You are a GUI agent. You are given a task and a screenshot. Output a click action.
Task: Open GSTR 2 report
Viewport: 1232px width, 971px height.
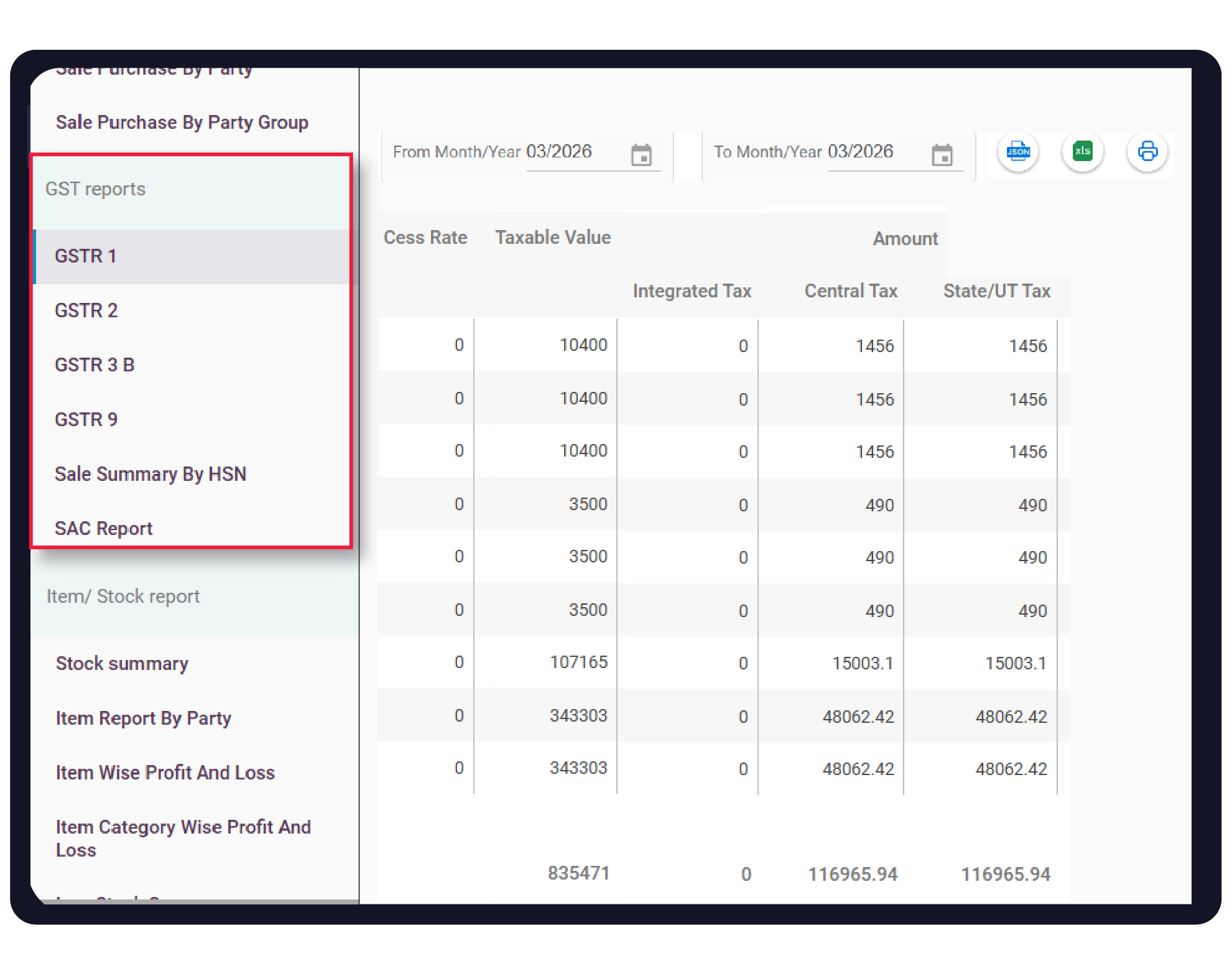pos(86,310)
